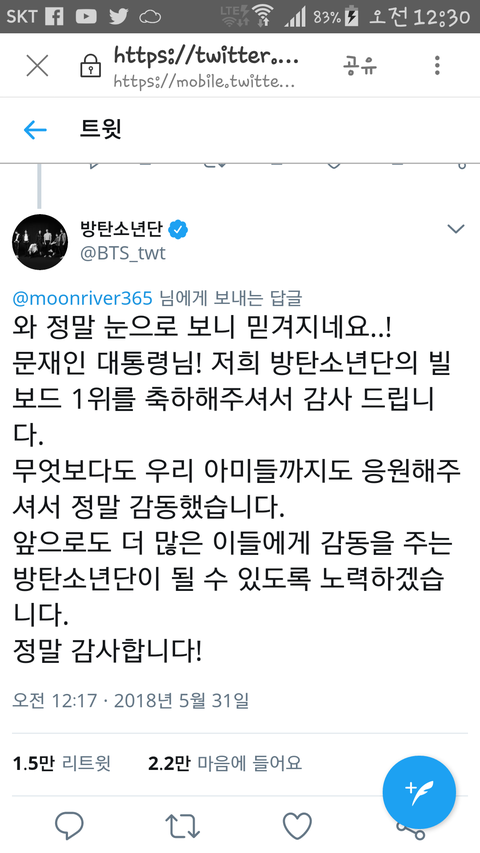The width and height of the screenshot is (480, 853).
Task: Tap the Facebook notification icon in status bar
Action: point(54,16)
